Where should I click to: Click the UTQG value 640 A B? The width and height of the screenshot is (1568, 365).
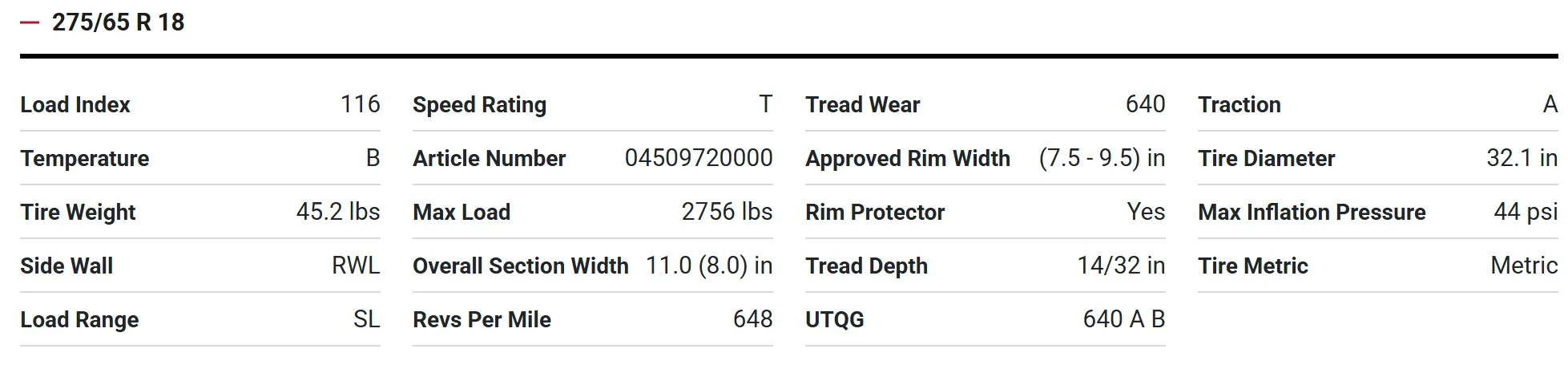1123,319
